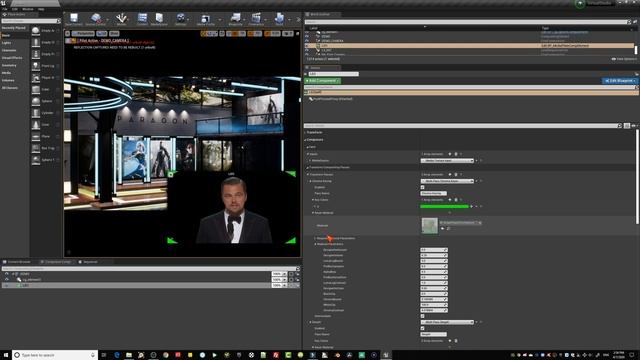640x360 pixels.
Task: Collapse the Key Colors array
Action: click(313, 200)
